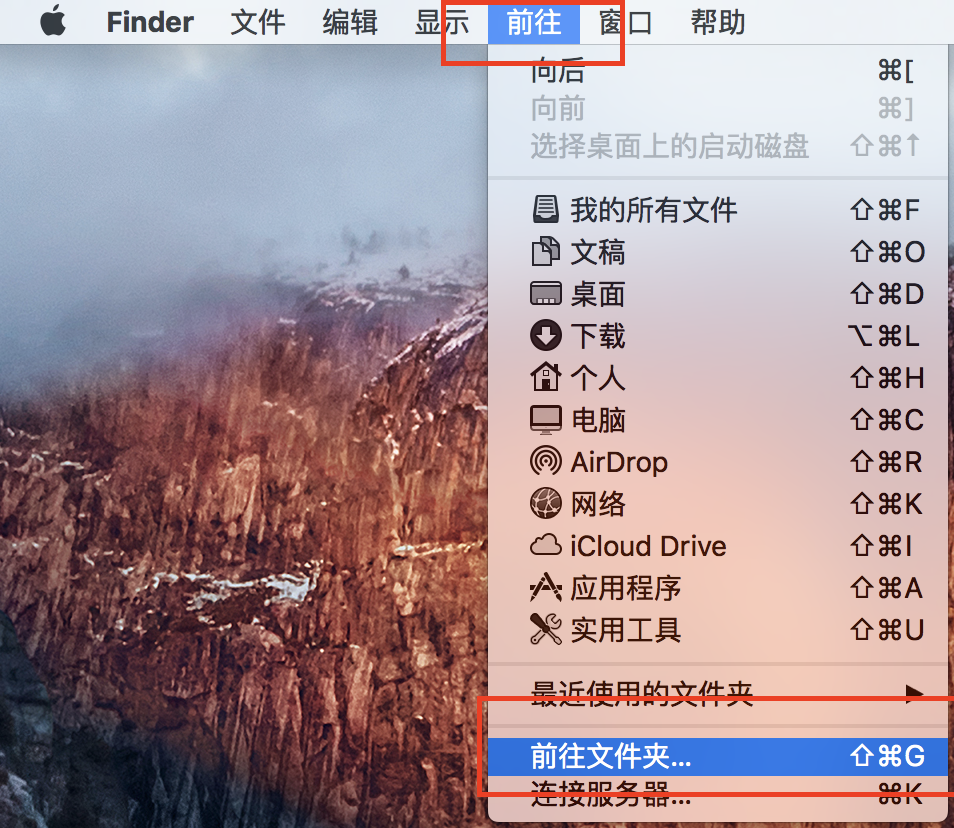Viewport: 954px width, 828px height.
Task: Expand submenu arrow for 最近使用的文件夹
Action: click(913, 694)
